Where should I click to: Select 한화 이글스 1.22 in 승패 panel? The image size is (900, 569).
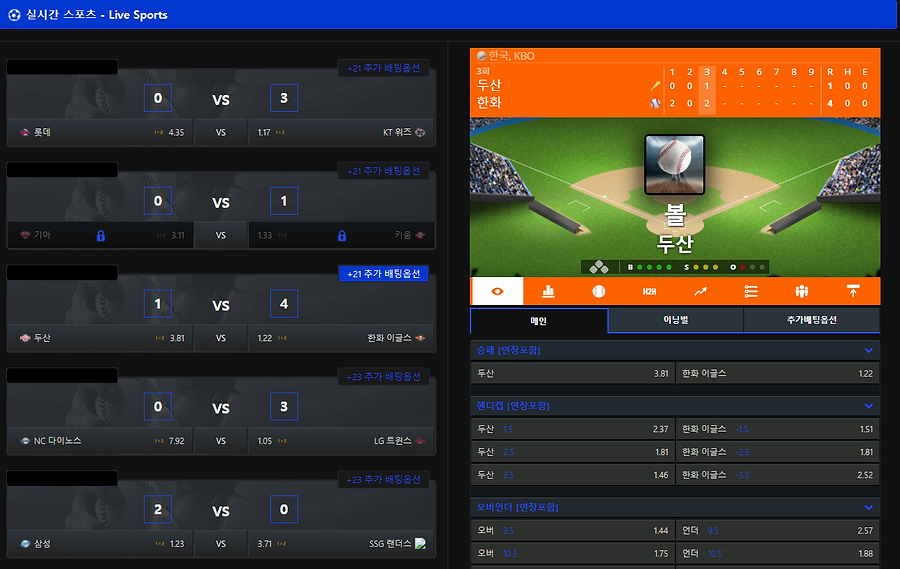pos(778,373)
